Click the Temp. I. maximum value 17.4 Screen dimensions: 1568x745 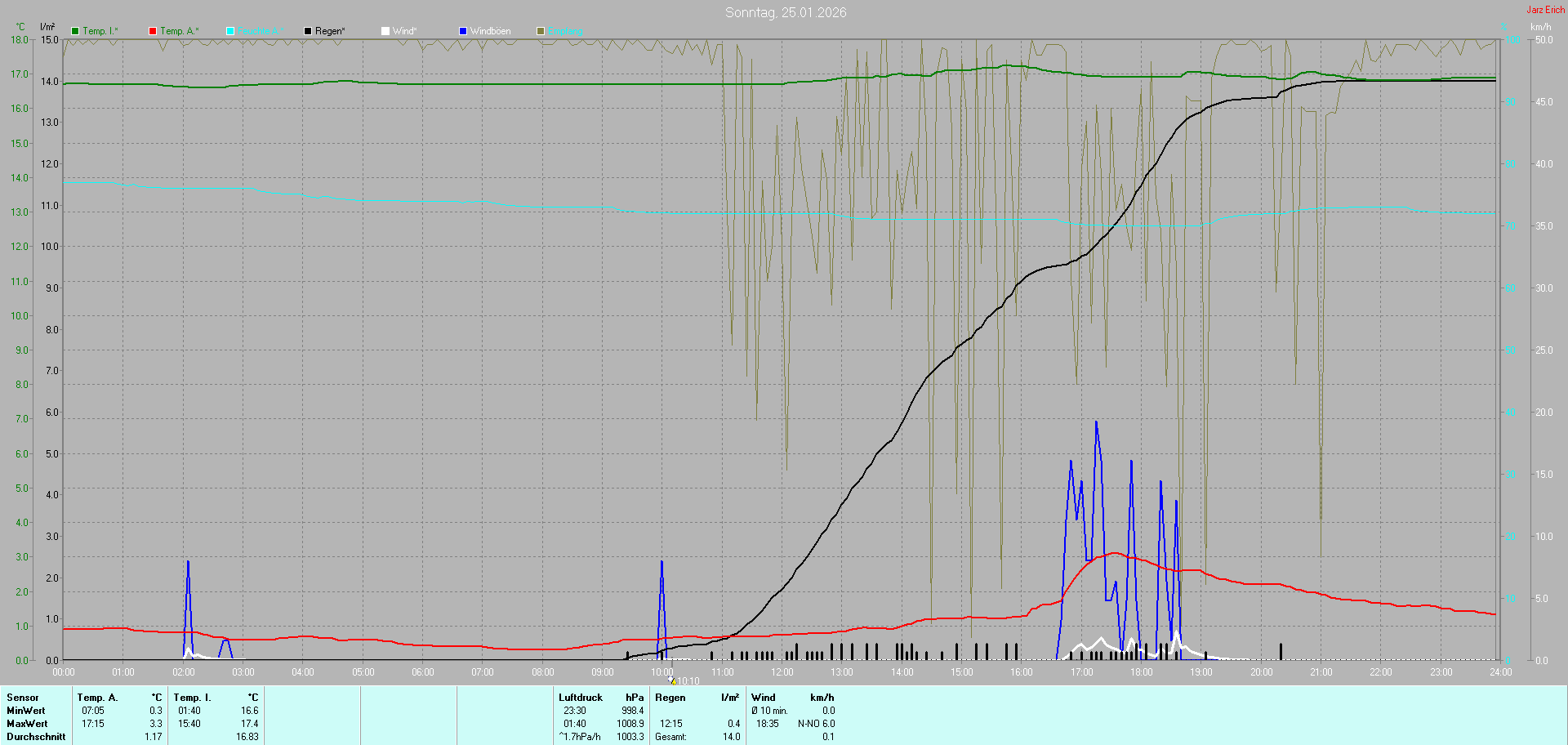(250, 724)
